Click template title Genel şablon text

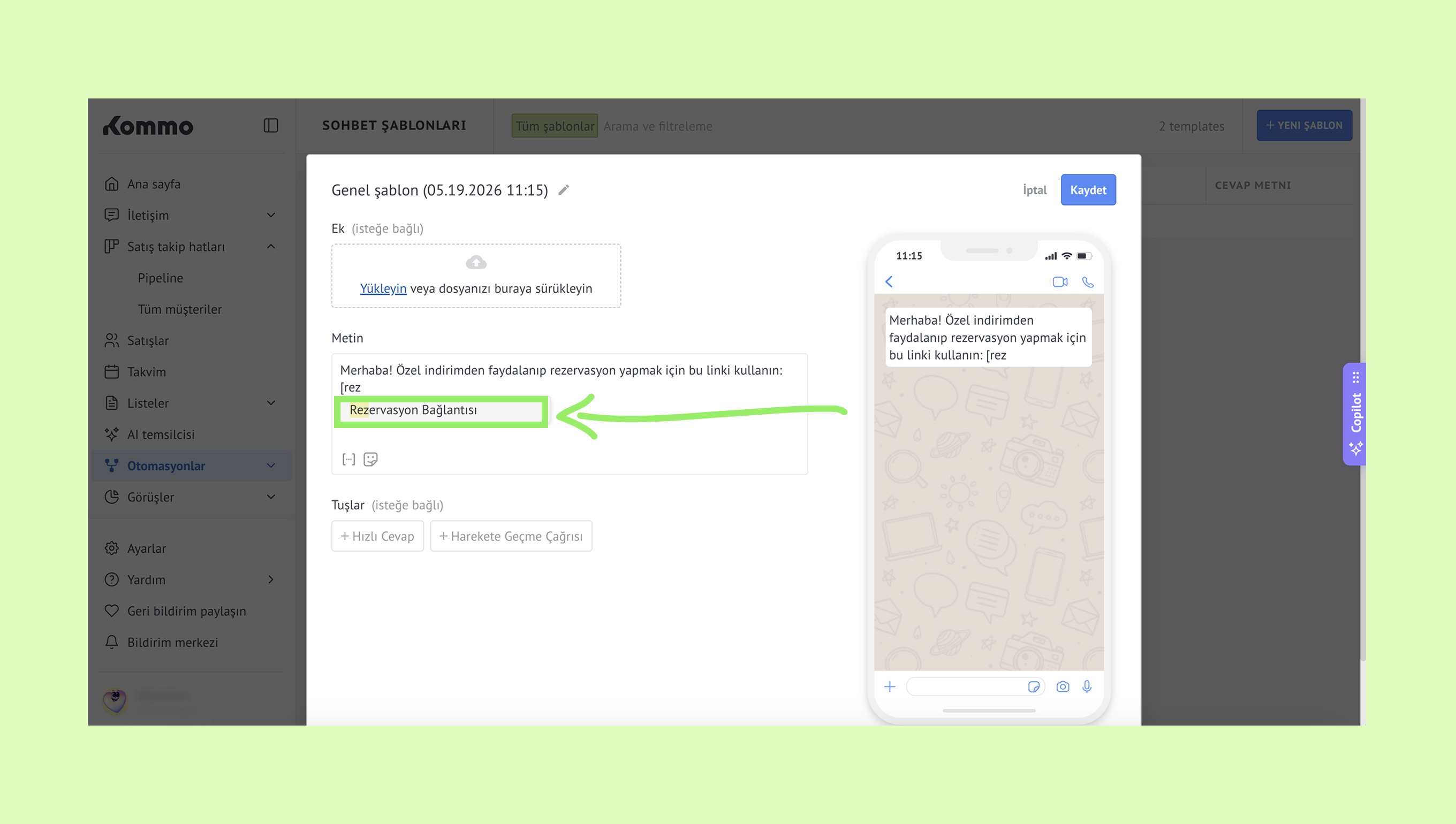(x=440, y=190)
